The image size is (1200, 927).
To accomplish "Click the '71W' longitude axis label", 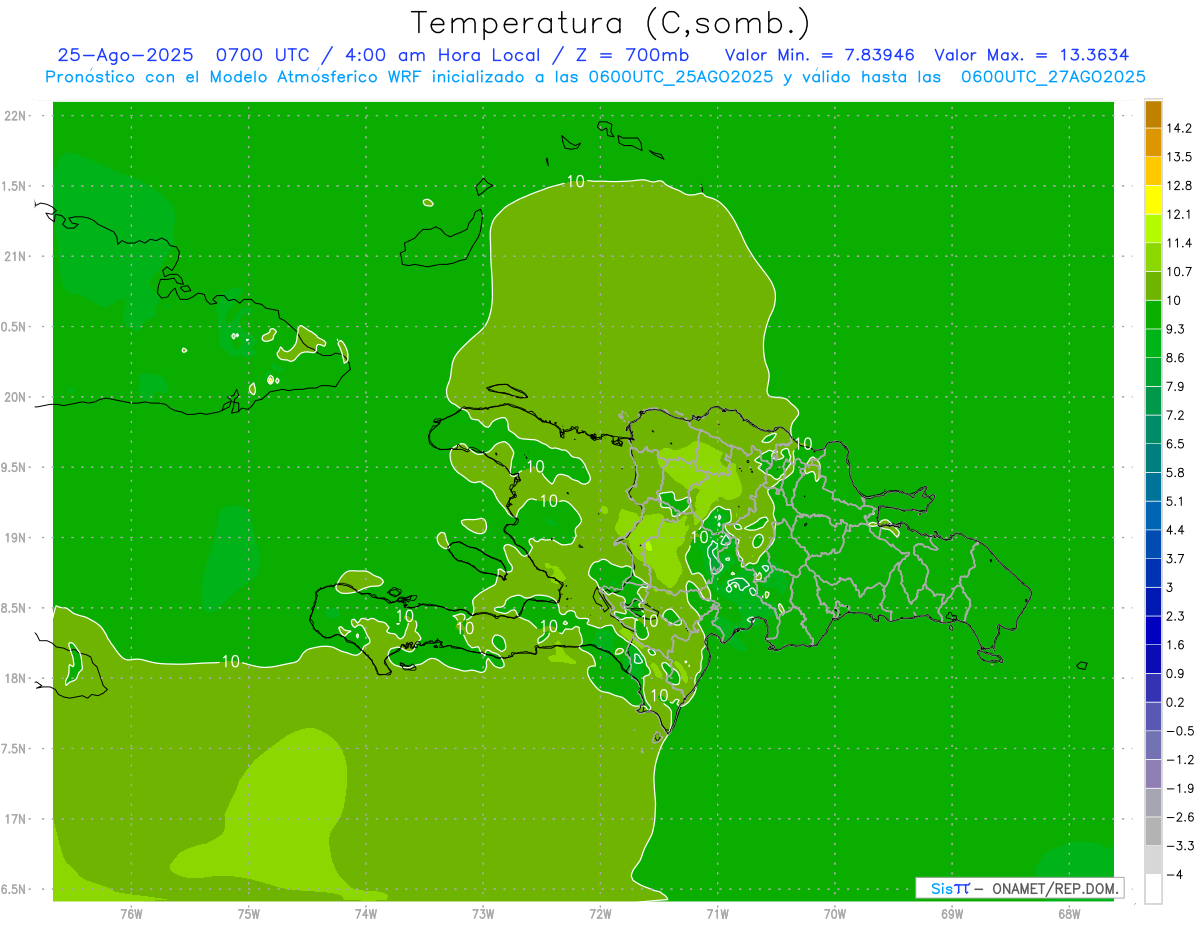I will (717, 914).
